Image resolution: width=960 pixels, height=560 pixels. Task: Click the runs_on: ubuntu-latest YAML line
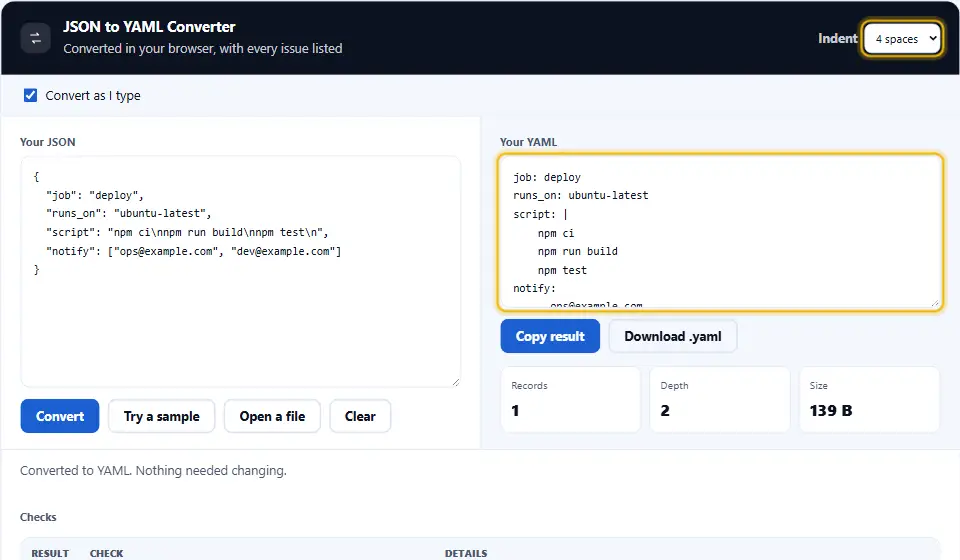[580, 195]
